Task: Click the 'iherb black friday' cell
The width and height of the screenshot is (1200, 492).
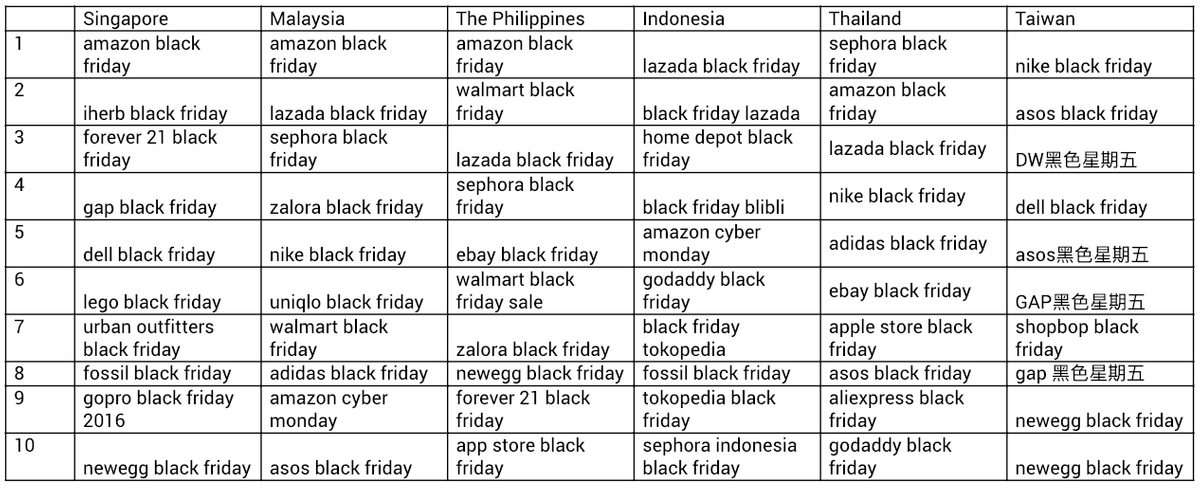Action: (170, 102)
